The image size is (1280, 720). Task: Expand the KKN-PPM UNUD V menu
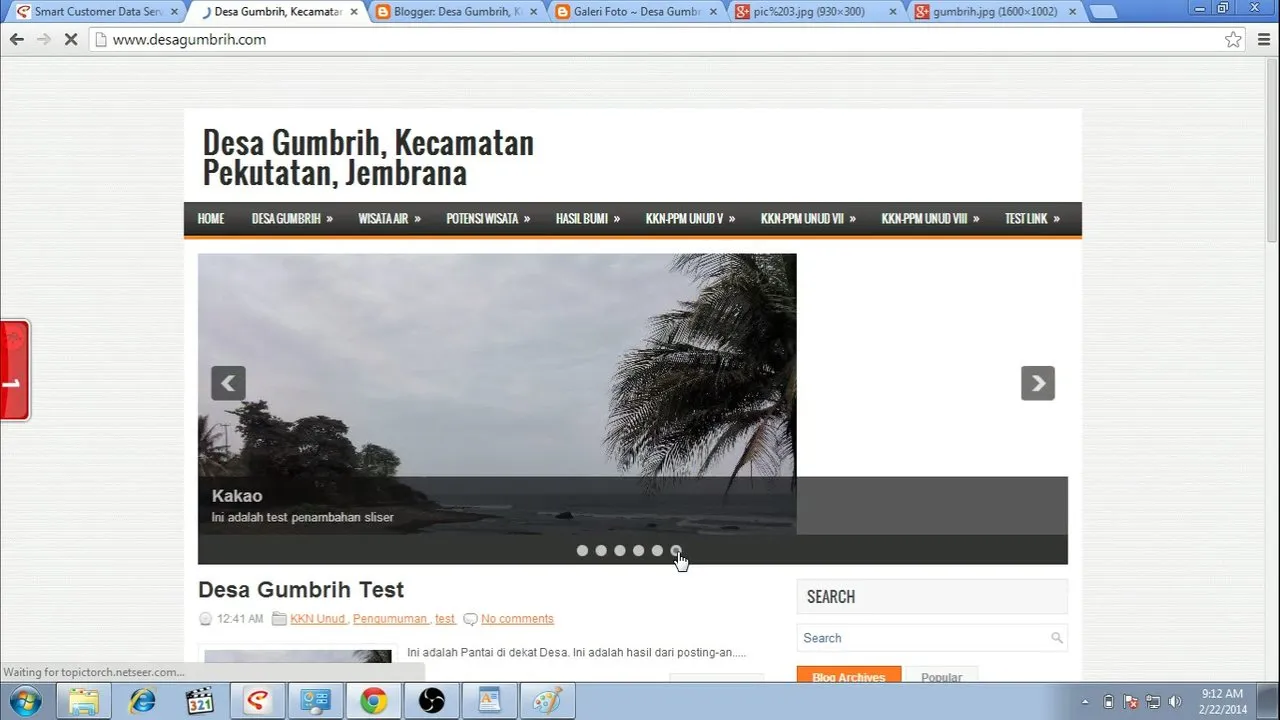point(690,218)
